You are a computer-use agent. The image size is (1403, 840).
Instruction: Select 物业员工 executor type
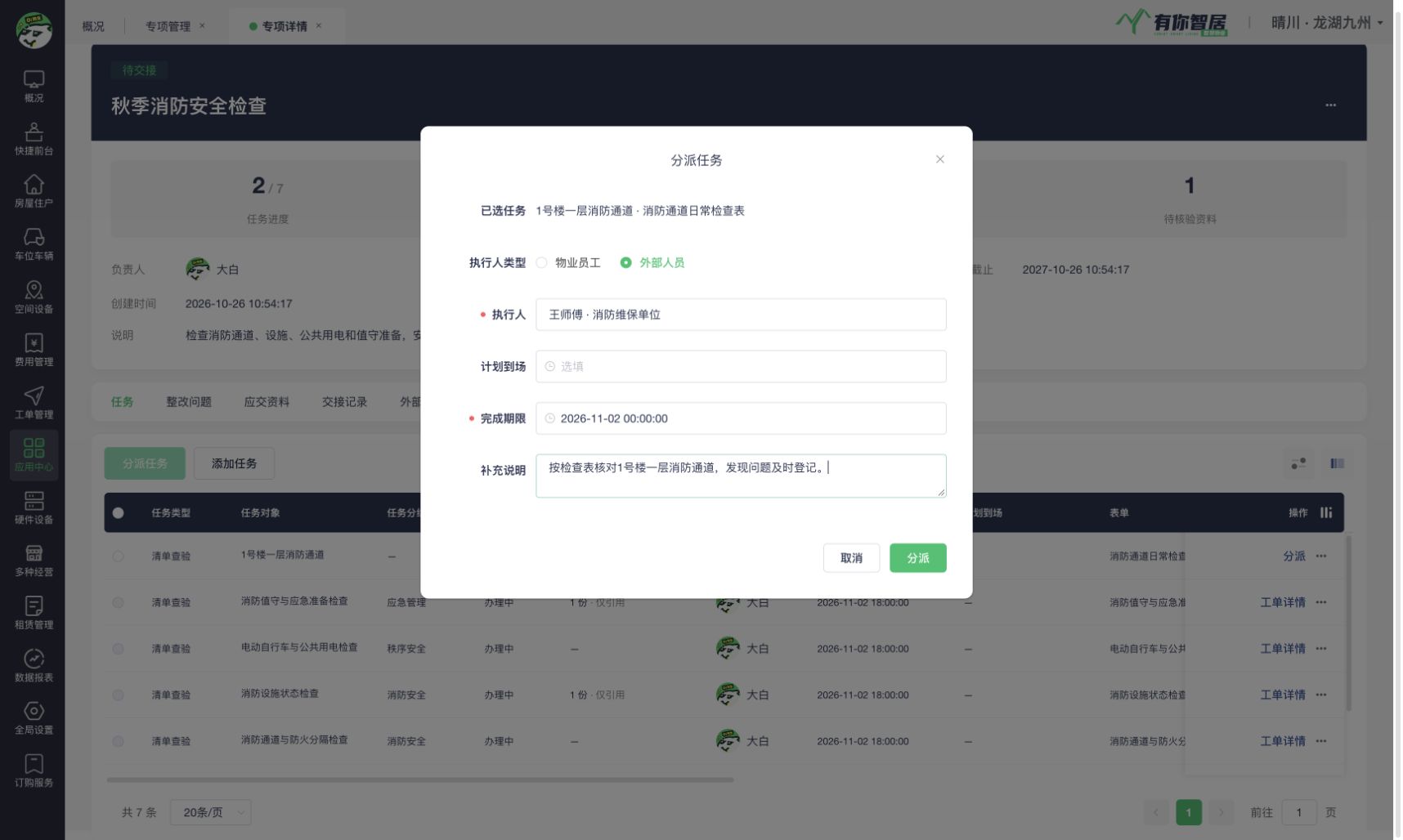click(569, 262)
